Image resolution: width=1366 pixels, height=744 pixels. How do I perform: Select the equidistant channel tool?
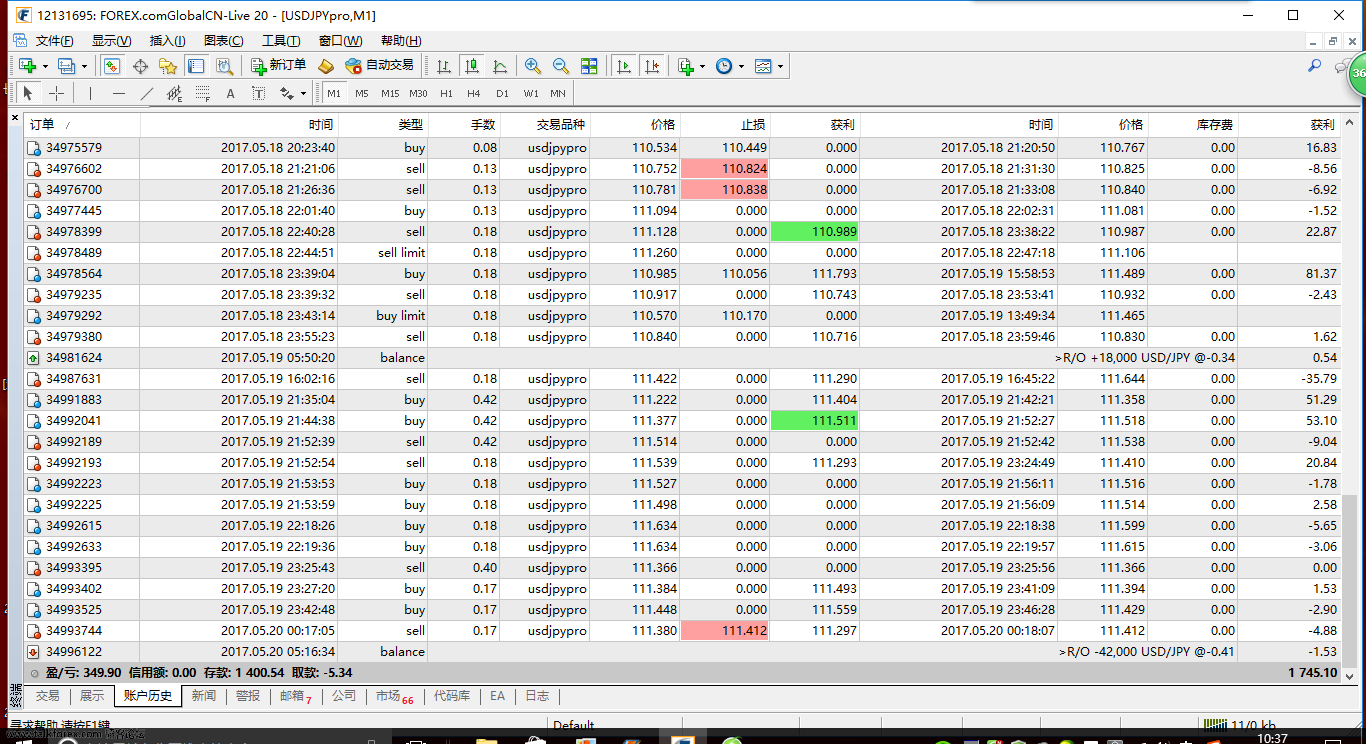click(x=174, y=93)
